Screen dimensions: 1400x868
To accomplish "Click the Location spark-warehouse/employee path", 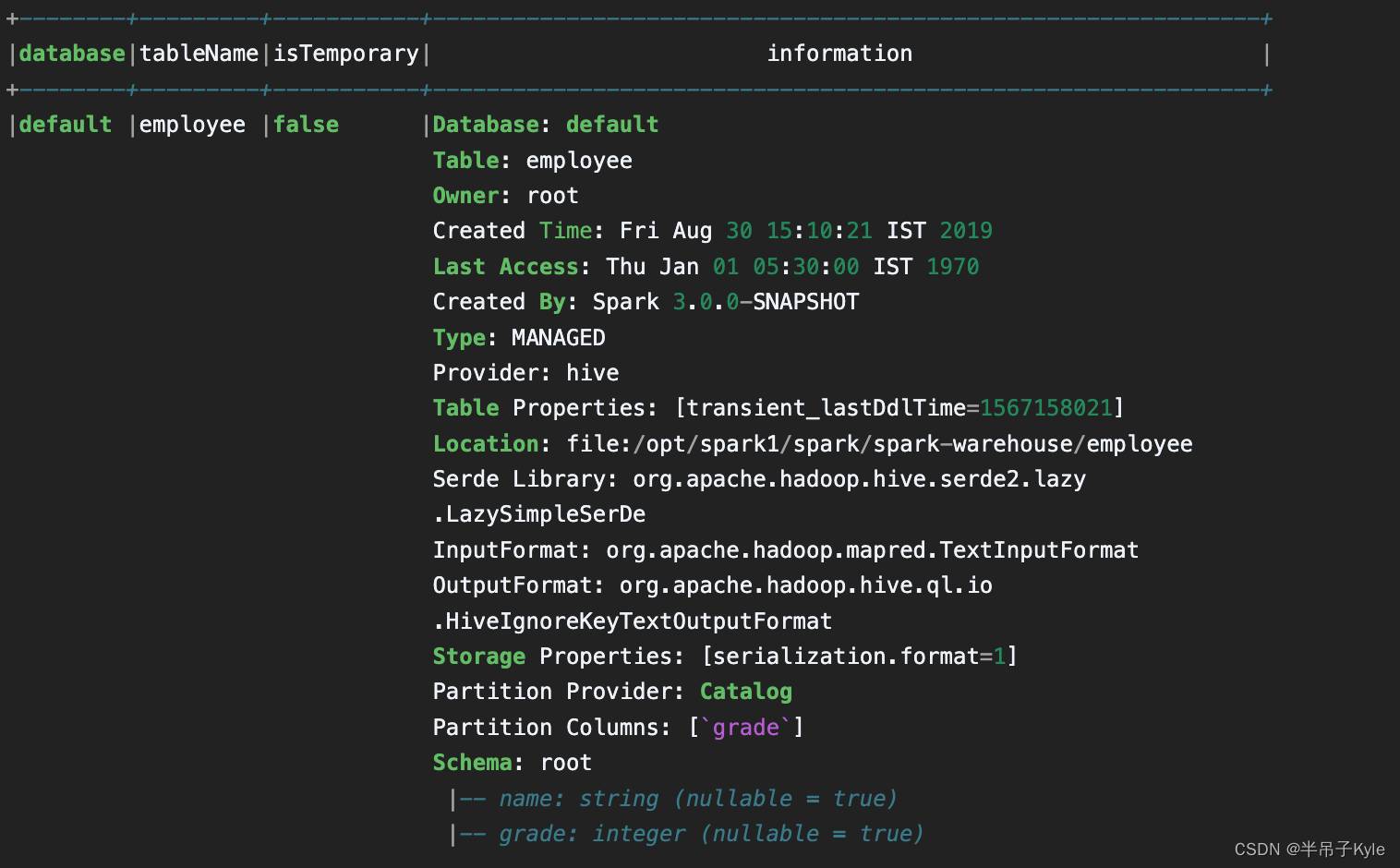I will coord(813,444).
